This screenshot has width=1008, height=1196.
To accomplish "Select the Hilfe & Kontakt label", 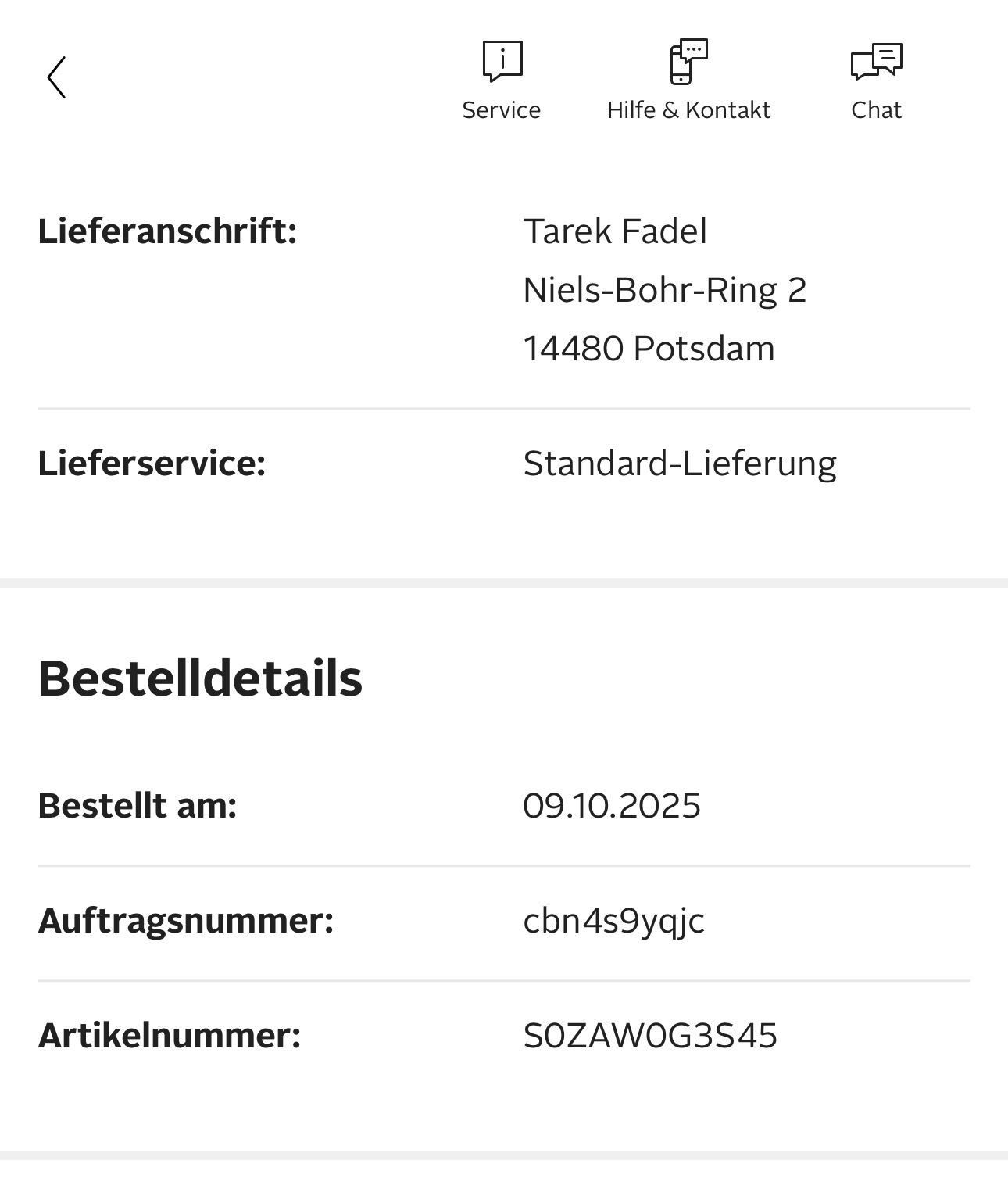I will (x=688, y=110).
